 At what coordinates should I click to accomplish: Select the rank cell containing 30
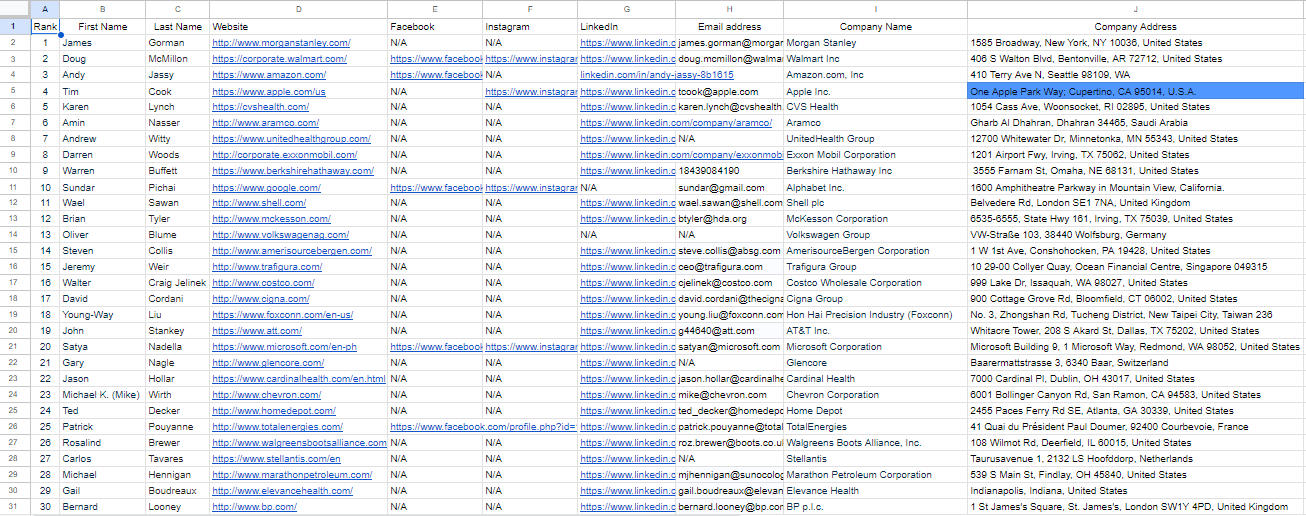(x=45, y=507)
